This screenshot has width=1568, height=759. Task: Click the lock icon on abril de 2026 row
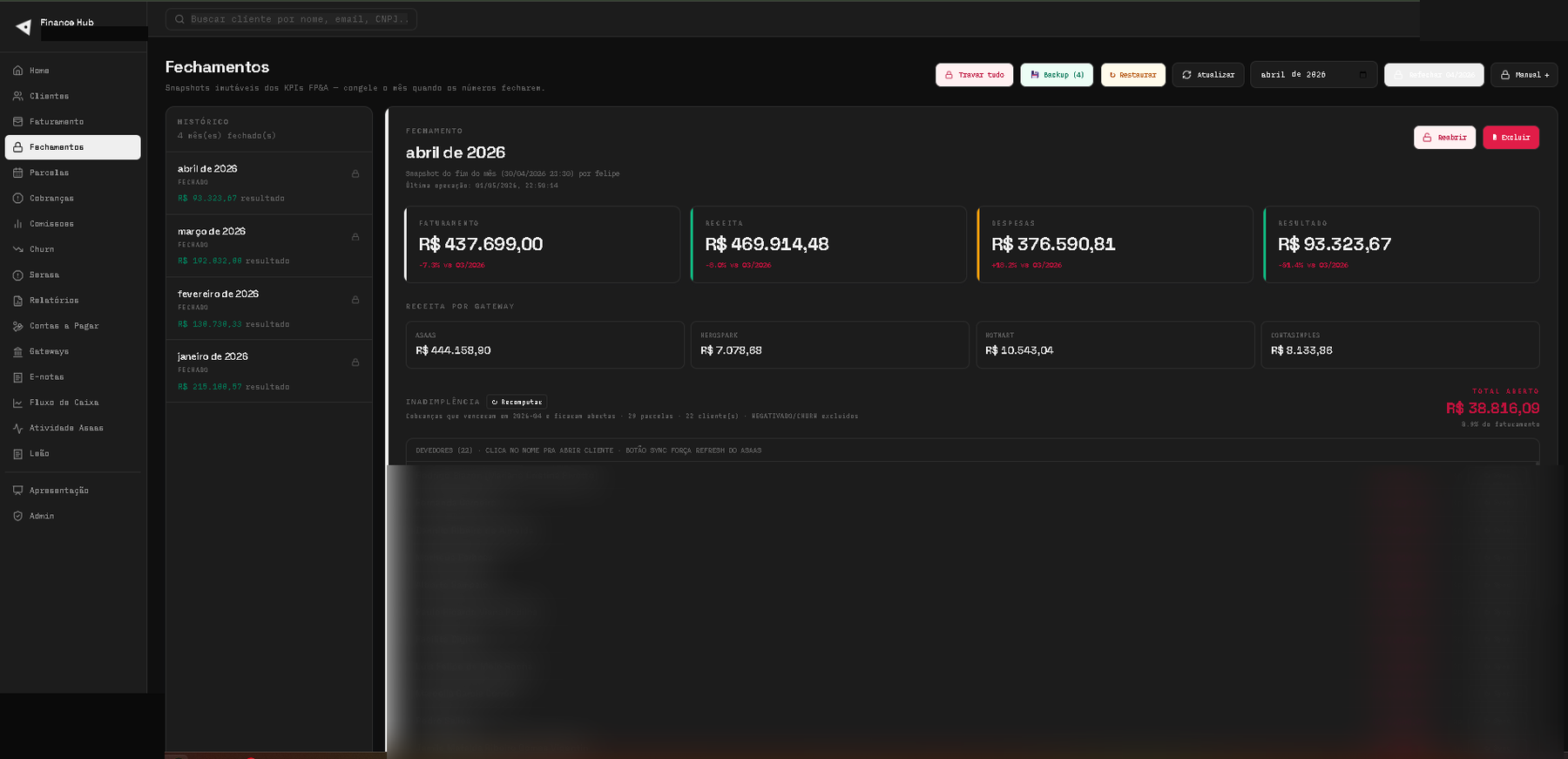pyautogui.click(x=355, y=174)
